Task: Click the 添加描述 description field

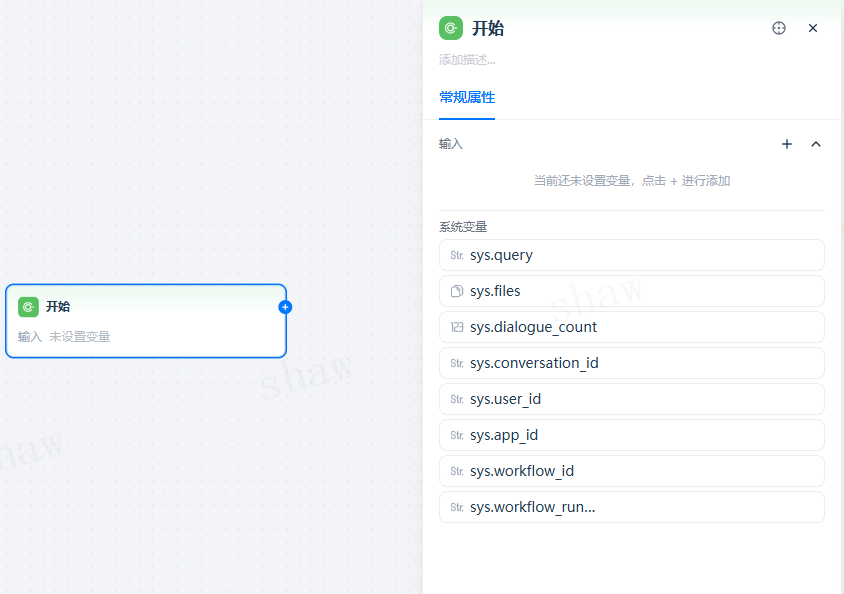Action: point(468,60)
